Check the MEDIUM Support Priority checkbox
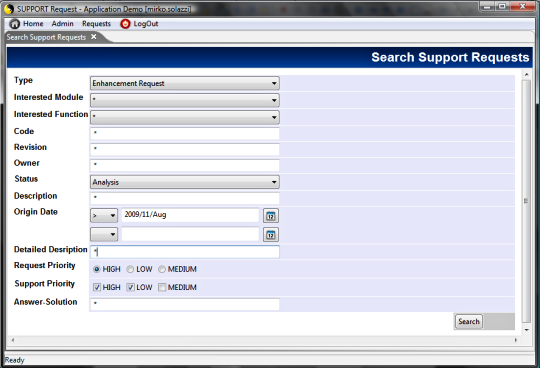 coord(162,287)
